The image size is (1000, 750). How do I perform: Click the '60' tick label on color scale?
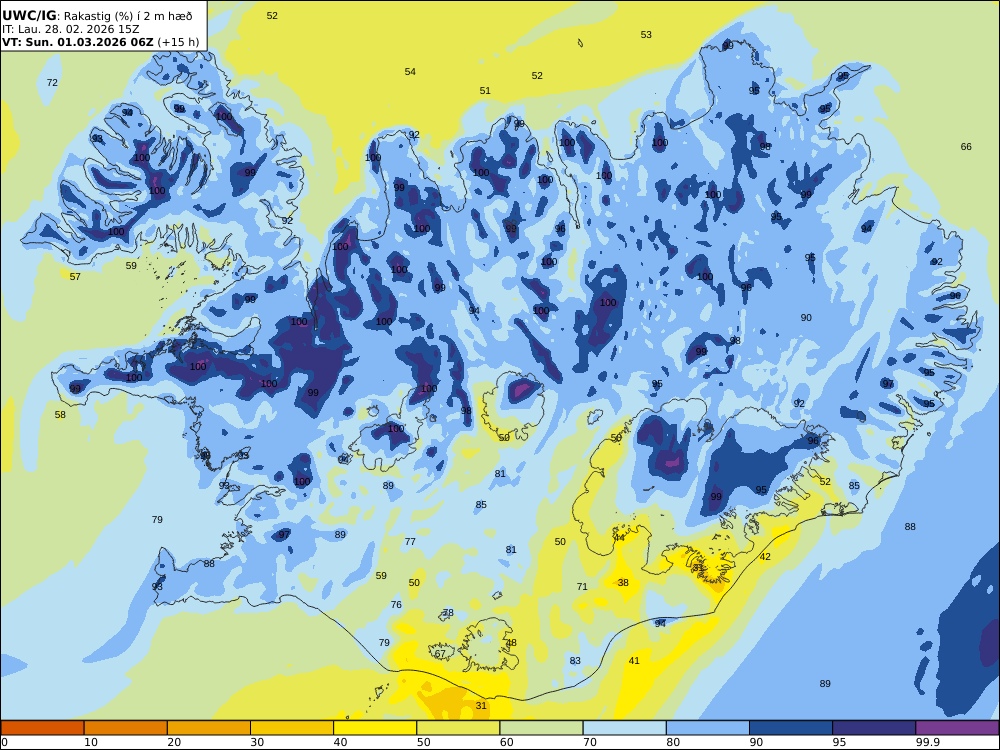pos(506,742)
